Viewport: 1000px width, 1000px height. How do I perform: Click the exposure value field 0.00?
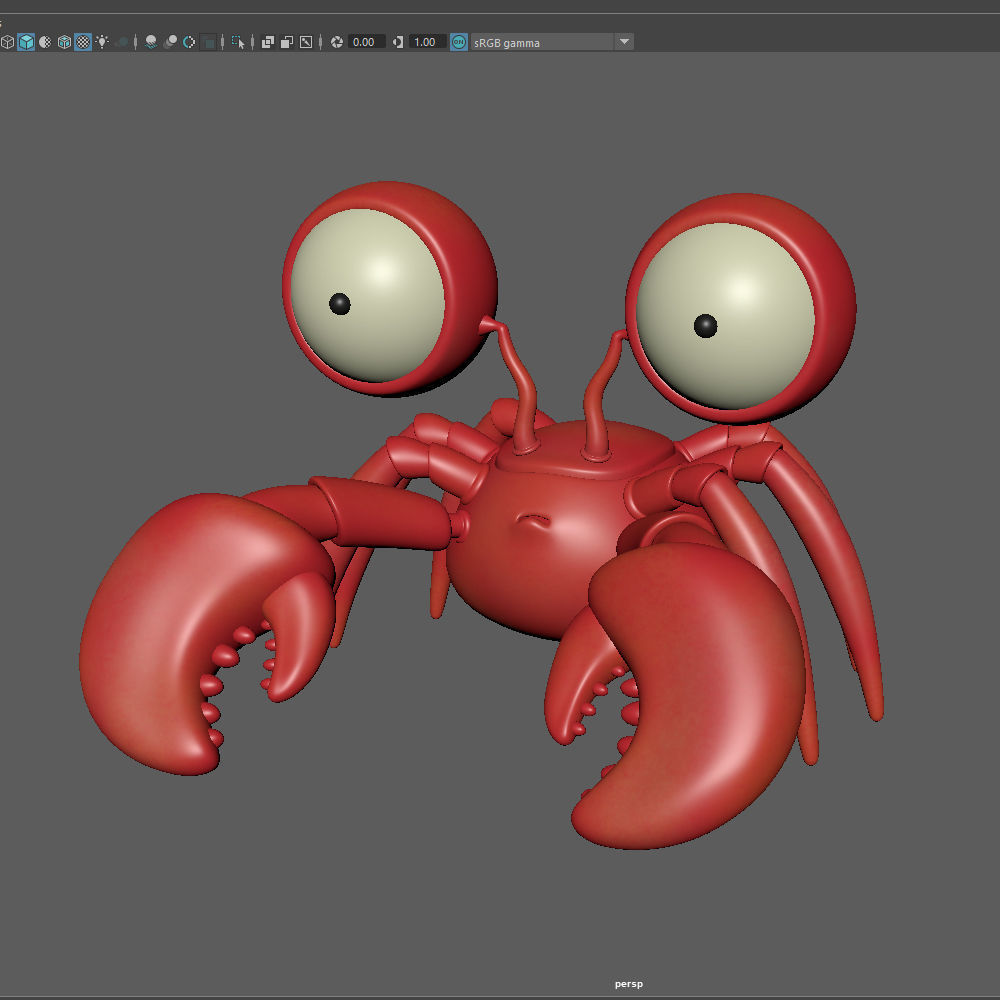pos(367,42)
